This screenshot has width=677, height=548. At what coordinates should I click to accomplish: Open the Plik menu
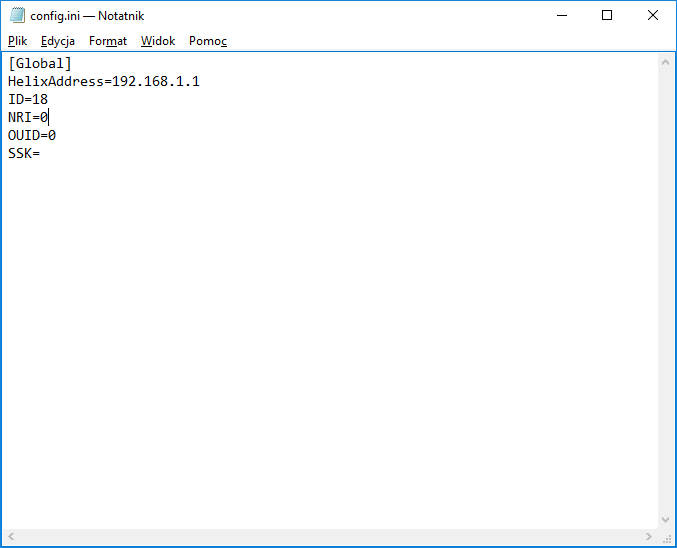coord(18,41)
